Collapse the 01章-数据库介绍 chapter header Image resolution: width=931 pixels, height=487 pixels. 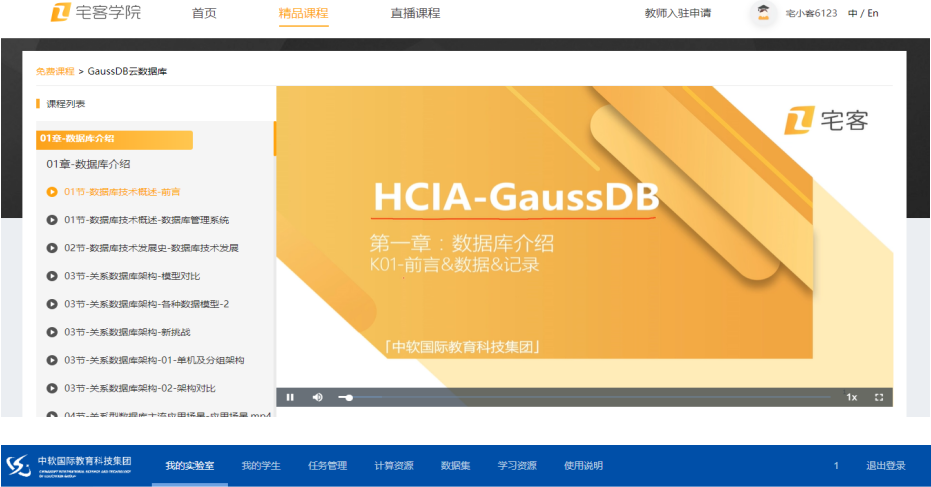click(x=114, y=139)
